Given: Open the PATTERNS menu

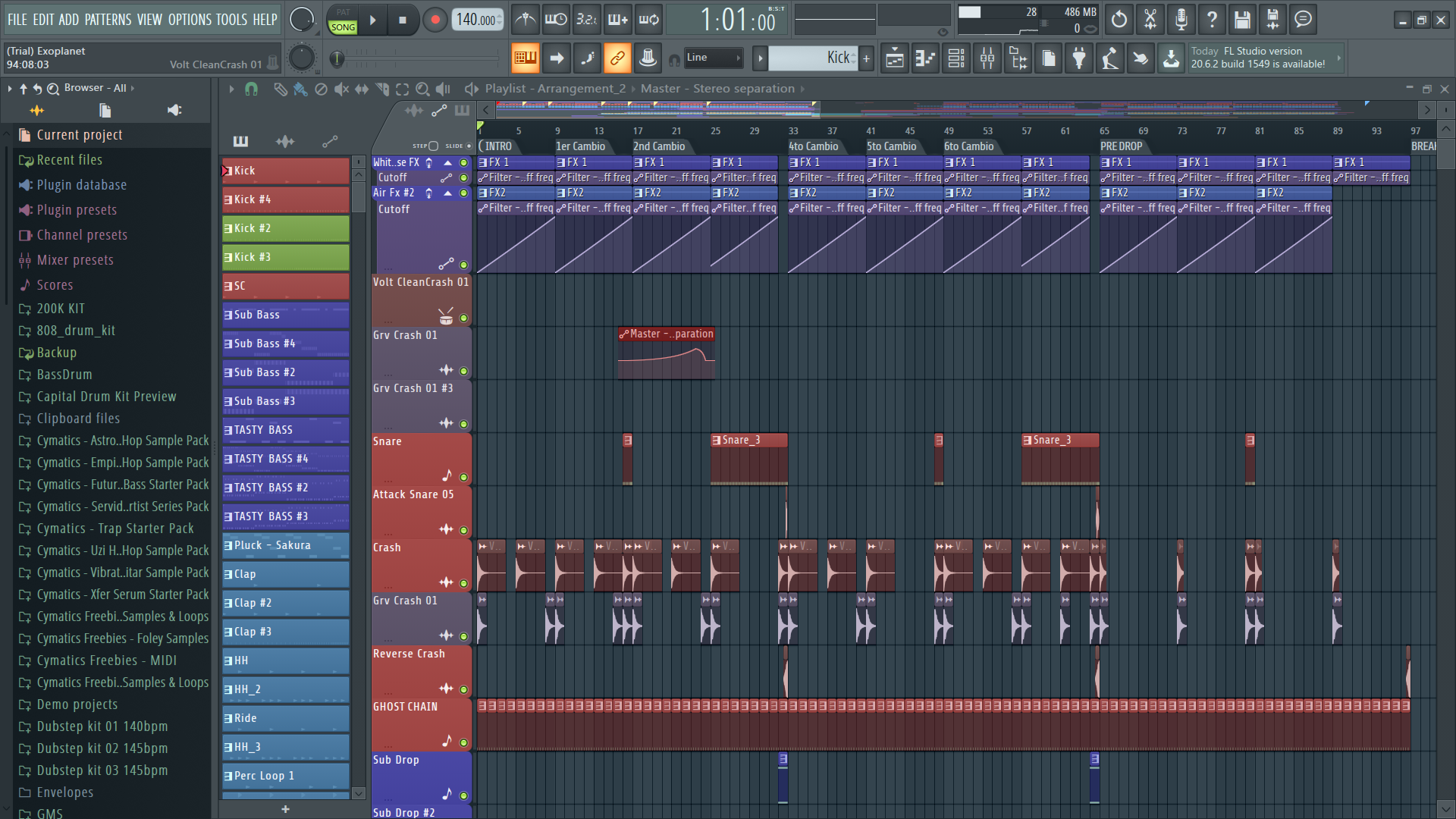Looking at the screenshot, I should click(108, 20).
